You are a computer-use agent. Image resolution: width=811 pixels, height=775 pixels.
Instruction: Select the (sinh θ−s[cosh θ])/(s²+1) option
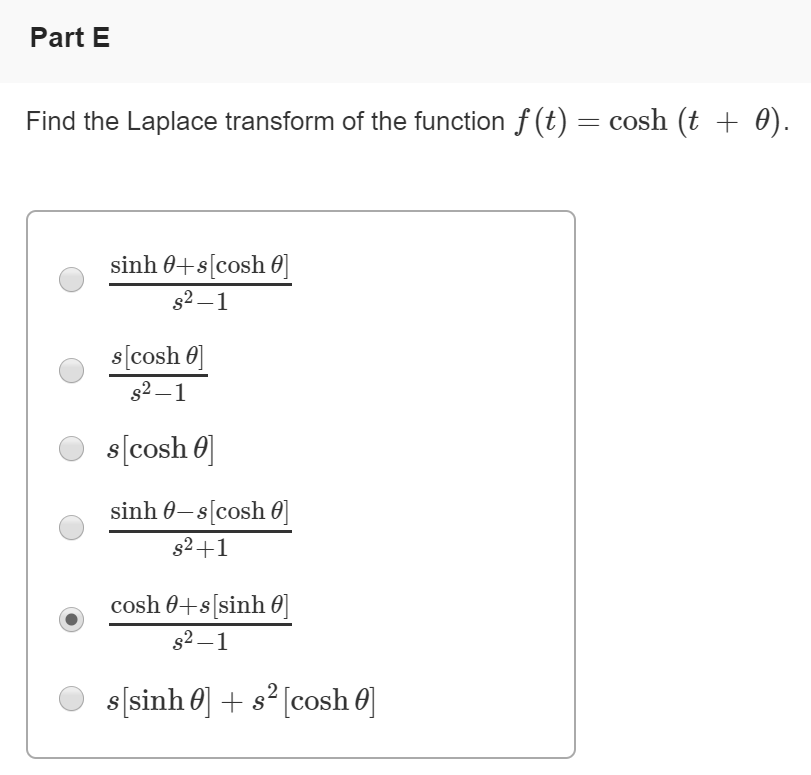point(71,527)
